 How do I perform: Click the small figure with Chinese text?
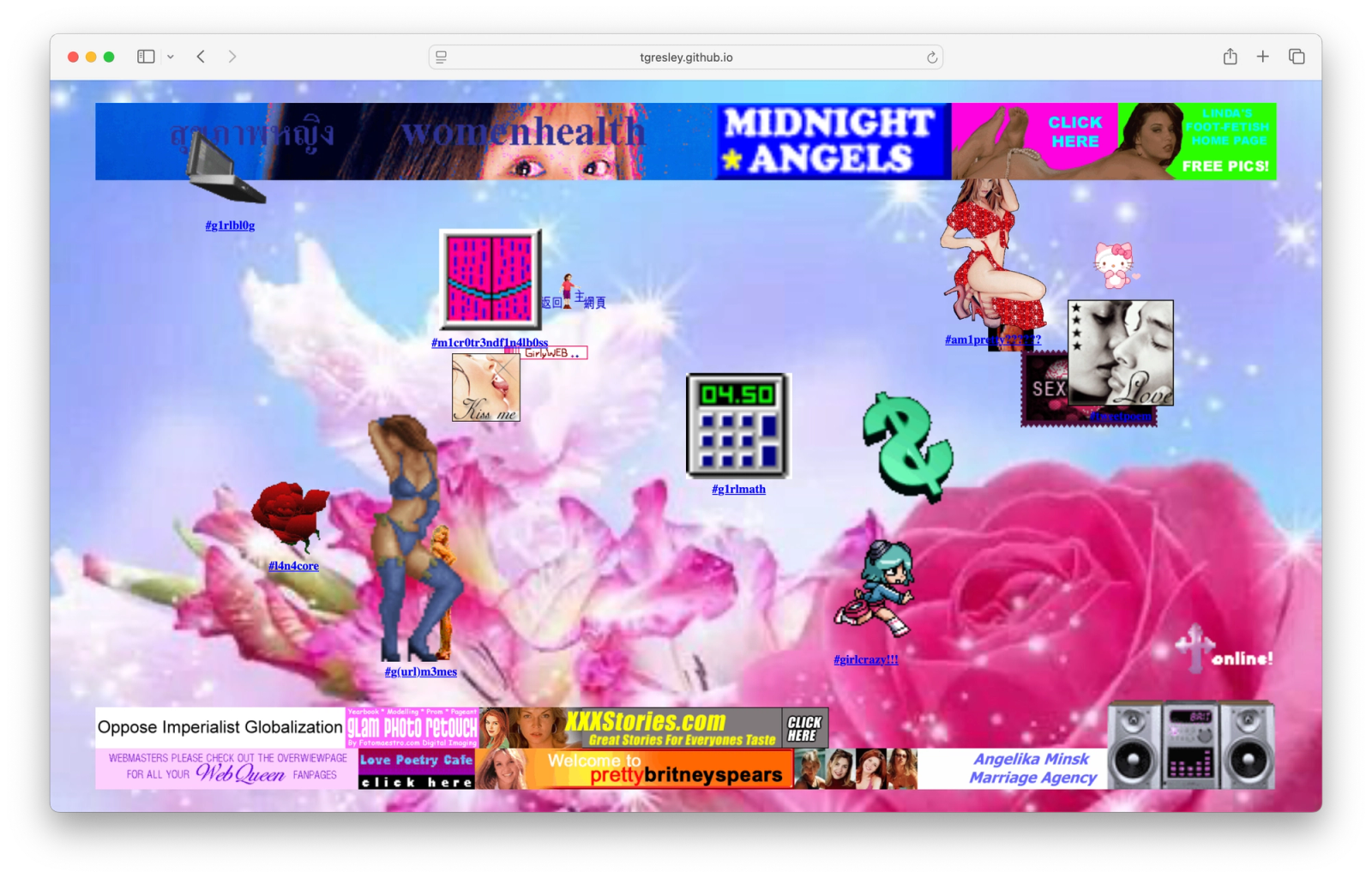tap(574, 293)
